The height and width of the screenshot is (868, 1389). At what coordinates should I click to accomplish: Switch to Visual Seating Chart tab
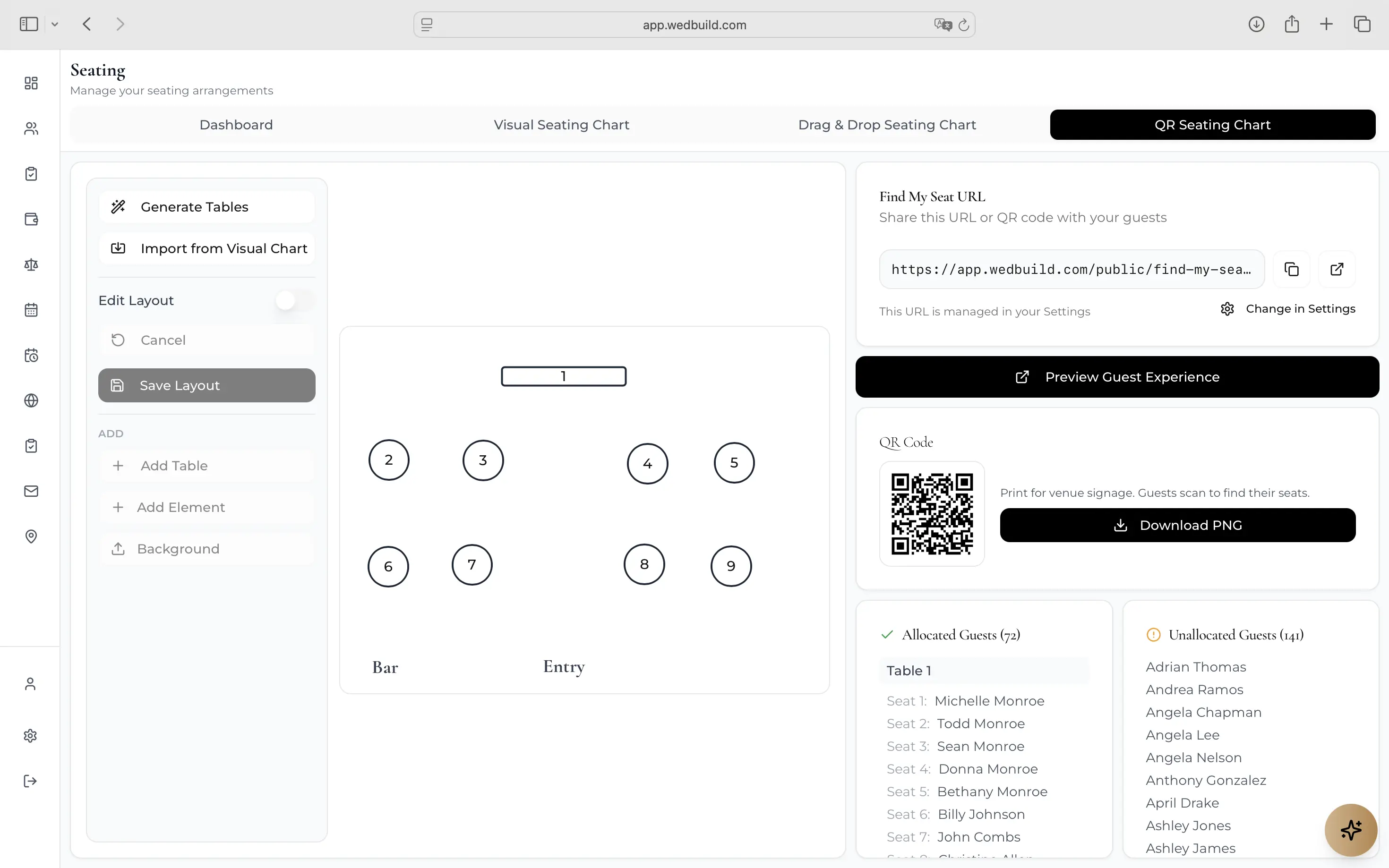(561, 125)
